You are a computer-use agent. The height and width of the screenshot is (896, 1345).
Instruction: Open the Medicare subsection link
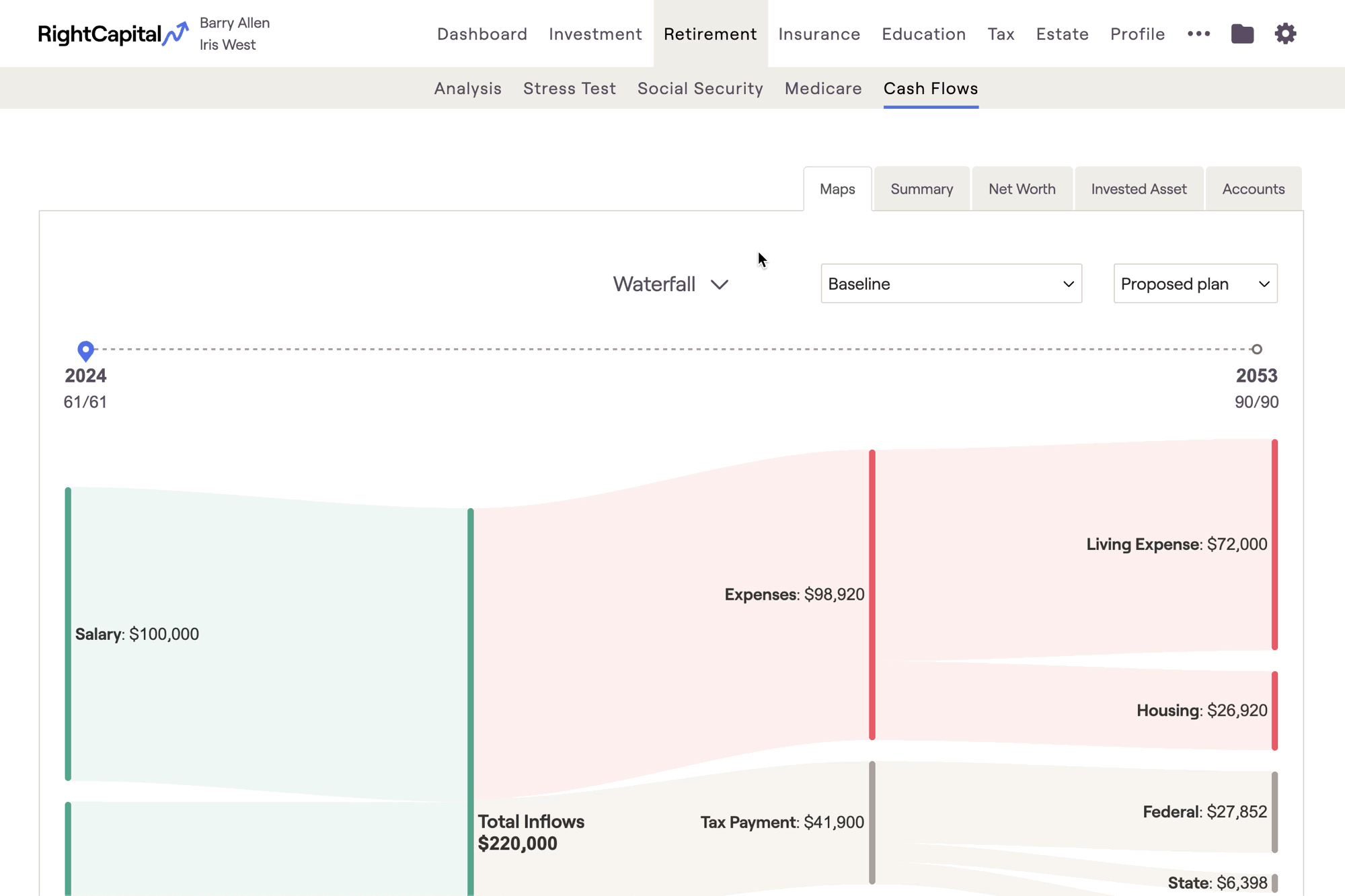coord(822,88)
